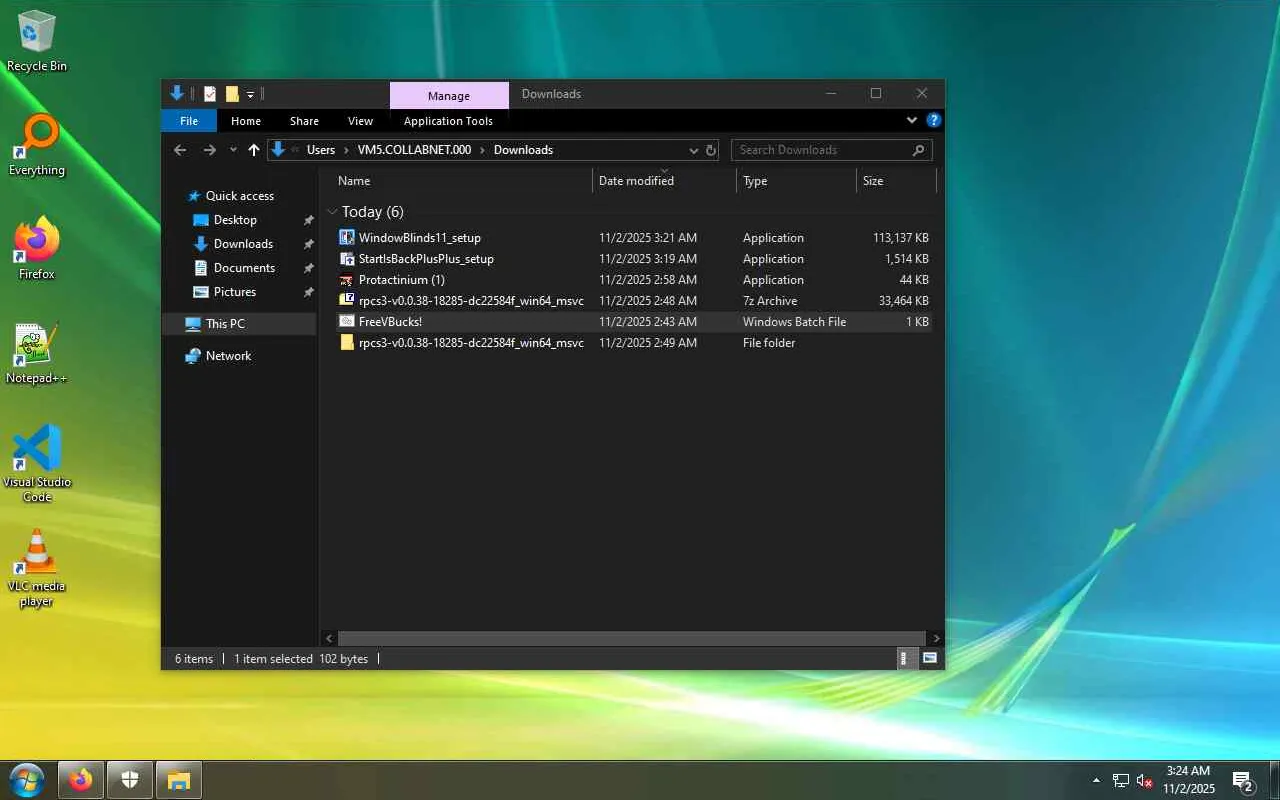
Task: Select the Manage contextual tab
Action: pyautogui.click(x=449, y=96)
